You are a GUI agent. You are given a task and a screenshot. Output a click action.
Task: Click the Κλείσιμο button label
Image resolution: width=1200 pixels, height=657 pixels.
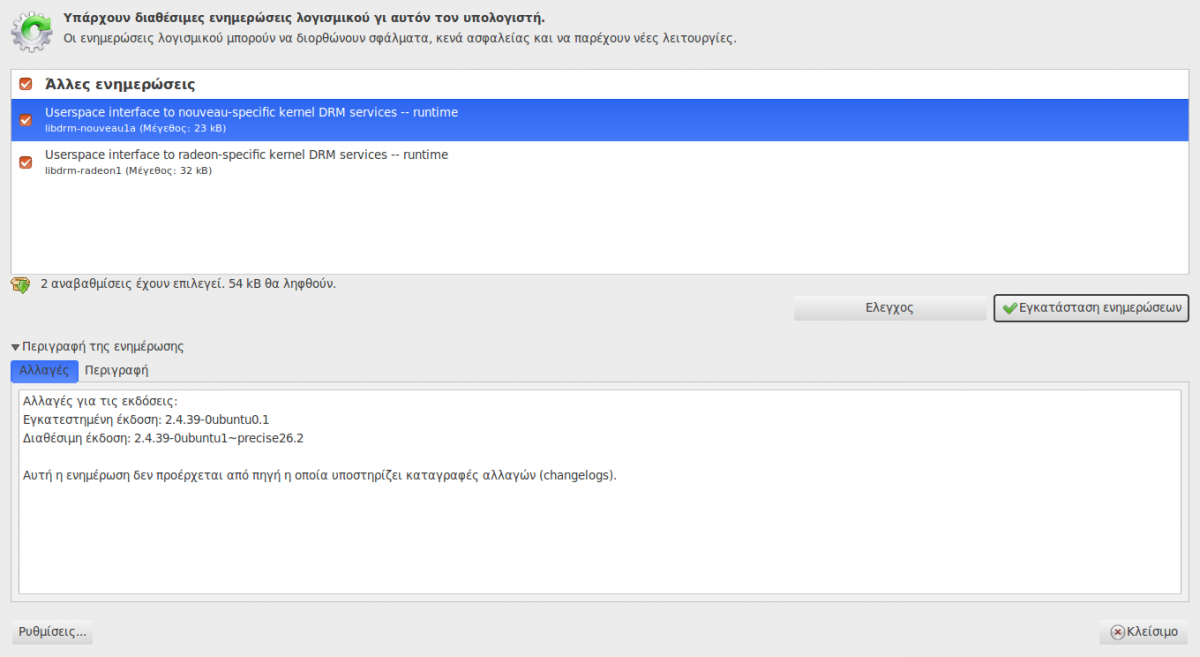pos(1152,633)
